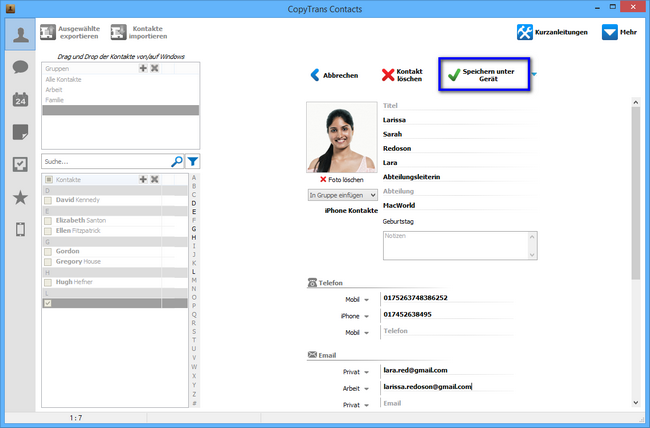Toggle the select-all Kontakte checkbox
Viewport: 650px width, 428px height.
coord(48,179)
